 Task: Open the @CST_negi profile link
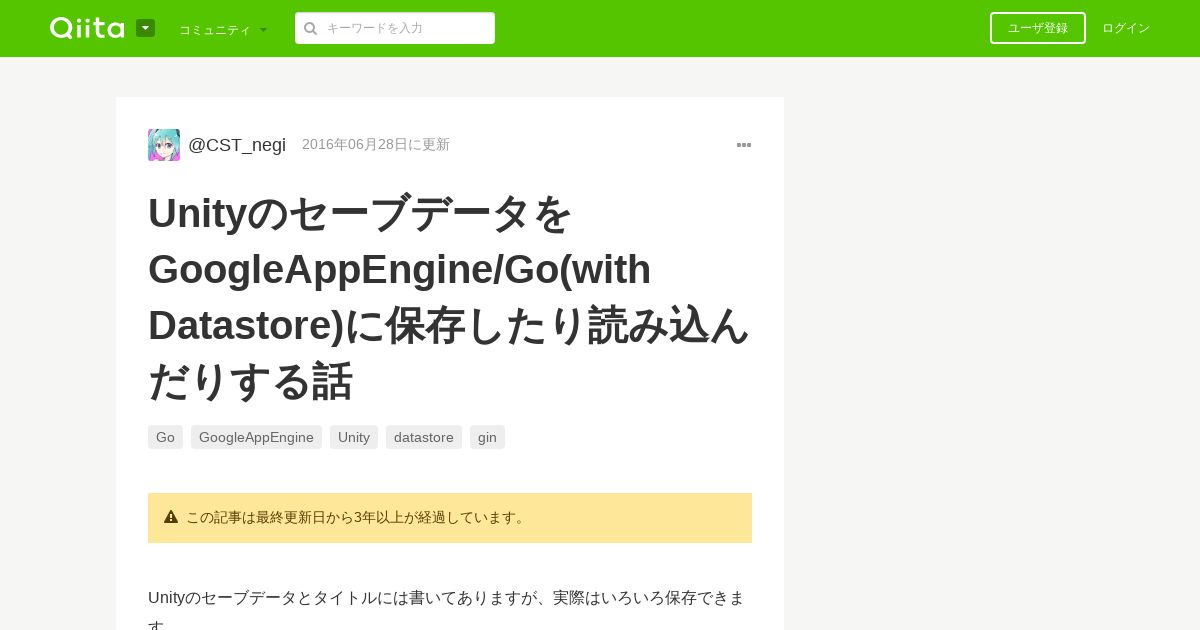coord(237,145)
